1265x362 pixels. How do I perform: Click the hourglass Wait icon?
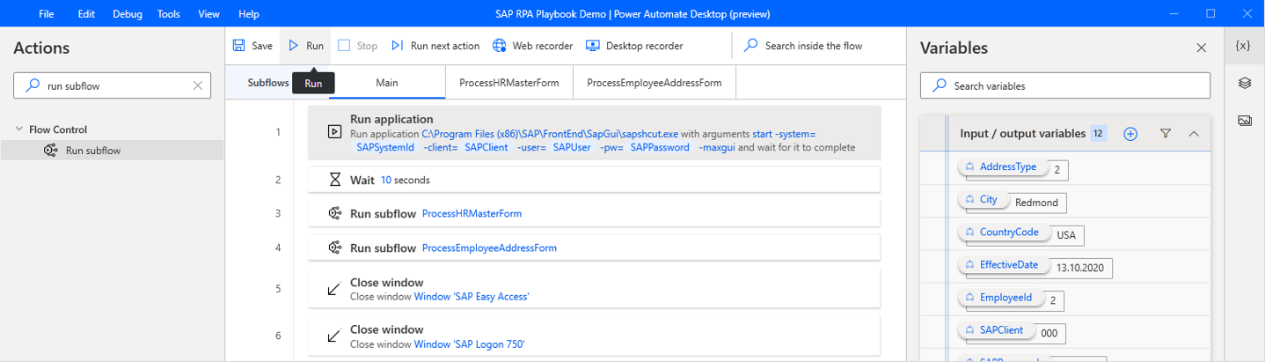tap(334, 180)
